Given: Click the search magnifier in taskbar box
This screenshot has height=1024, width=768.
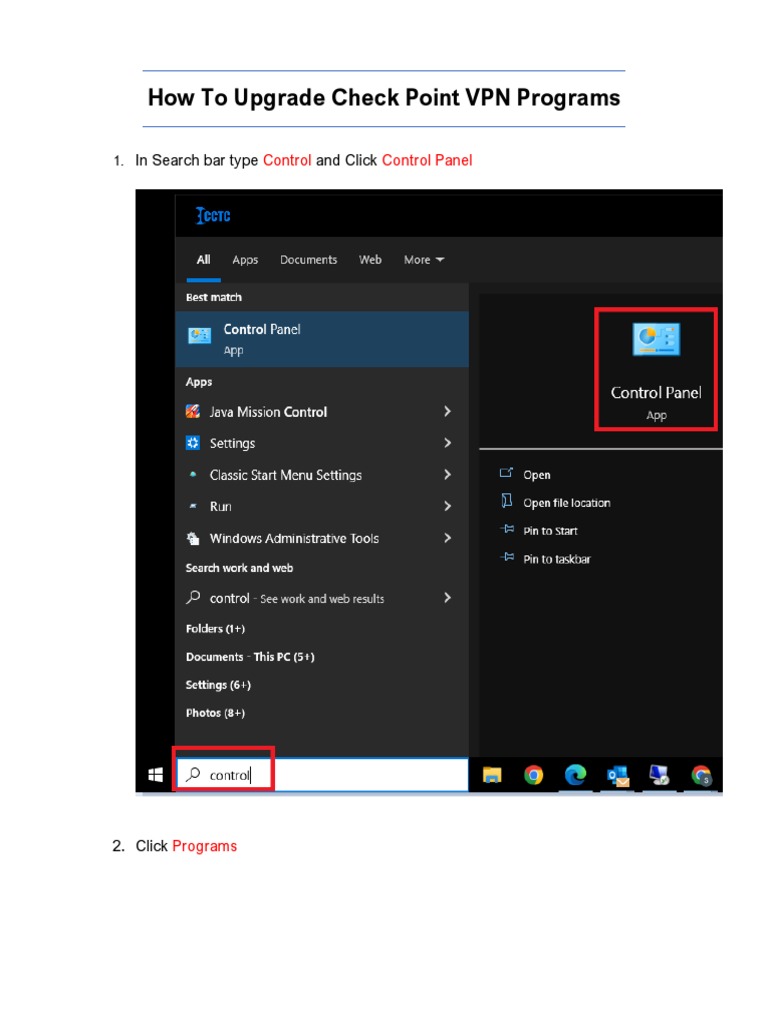Looking at the screenshot, I should click(193, 775).
